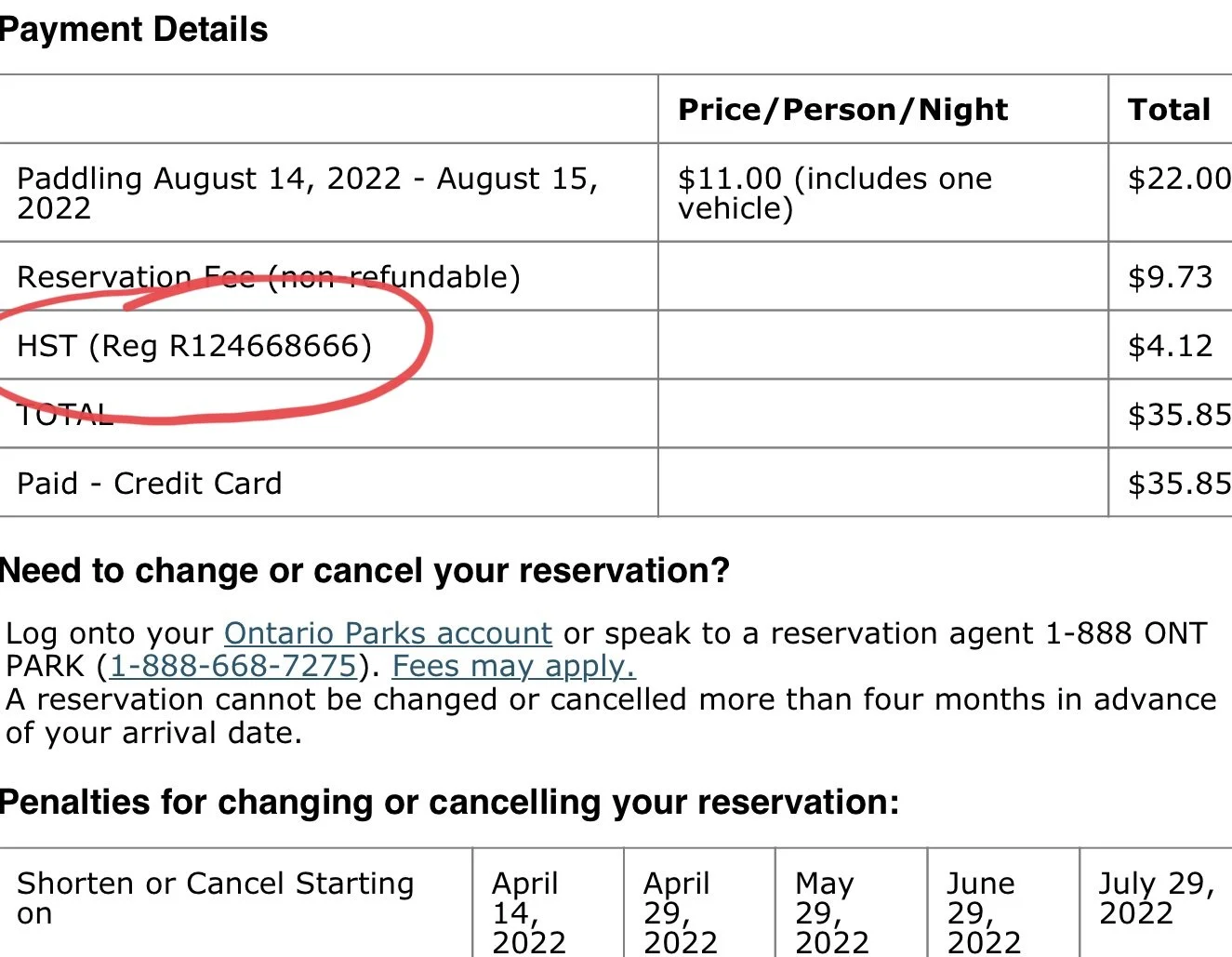
Task: Click the $4.12 HST amount
Action: pyautogui.click(x=1170, y=346)
